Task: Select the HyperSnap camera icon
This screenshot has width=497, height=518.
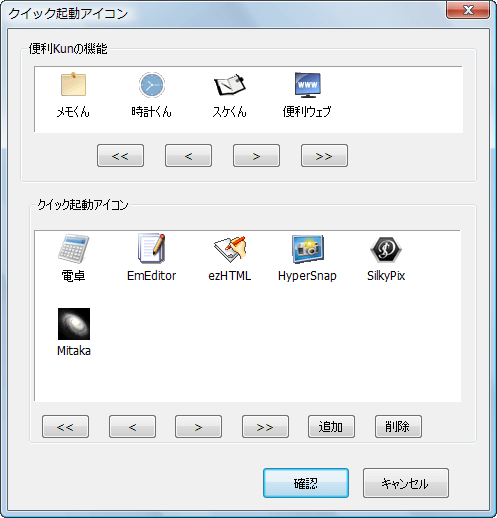Action: click(308, 249)
